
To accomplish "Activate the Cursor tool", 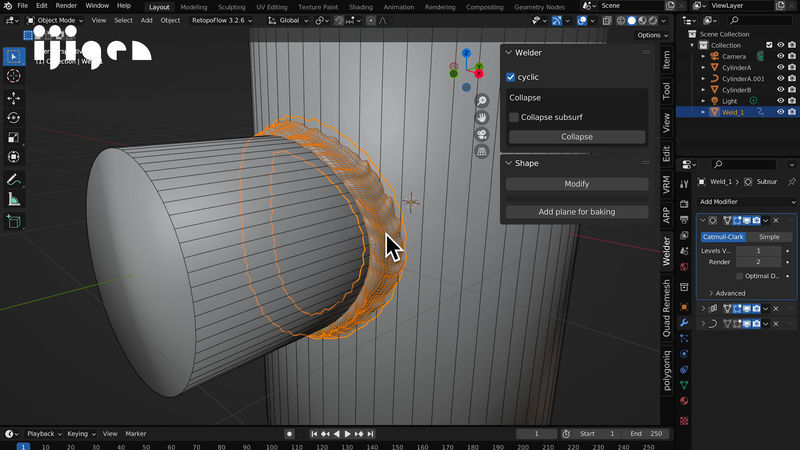I will 14,76.
